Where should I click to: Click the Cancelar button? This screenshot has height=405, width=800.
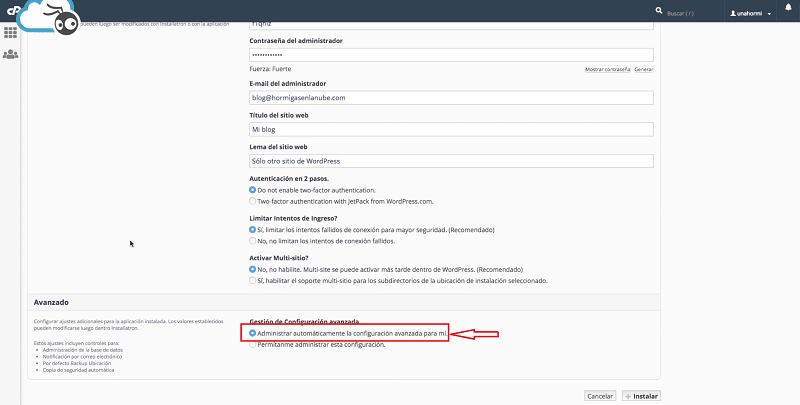coord(600,396)
